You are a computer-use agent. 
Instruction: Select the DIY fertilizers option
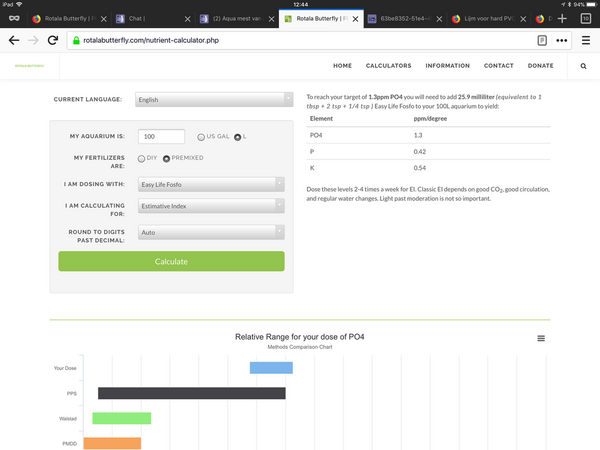click(141, 158)
